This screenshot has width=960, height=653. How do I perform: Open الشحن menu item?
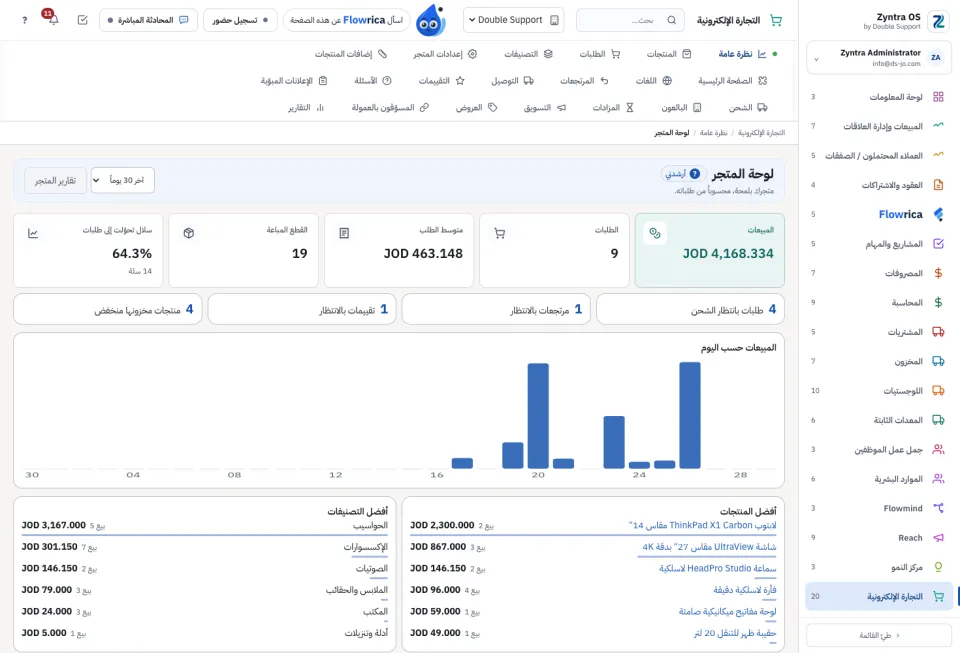(x=748, y=108)
